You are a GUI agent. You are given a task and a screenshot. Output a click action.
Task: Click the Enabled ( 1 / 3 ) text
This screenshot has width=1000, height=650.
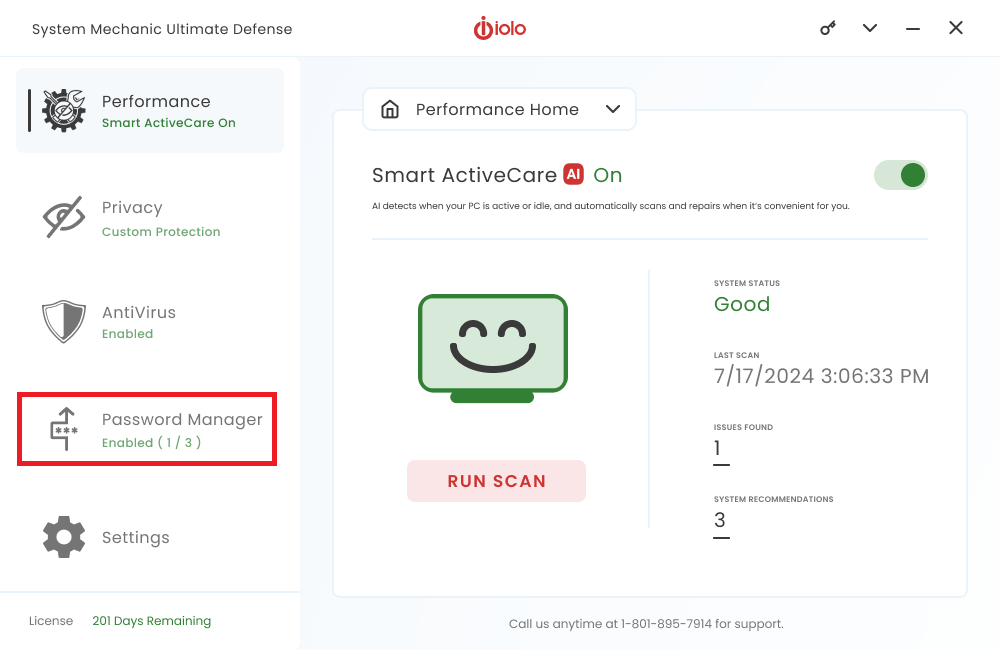(x=152, y=443)
